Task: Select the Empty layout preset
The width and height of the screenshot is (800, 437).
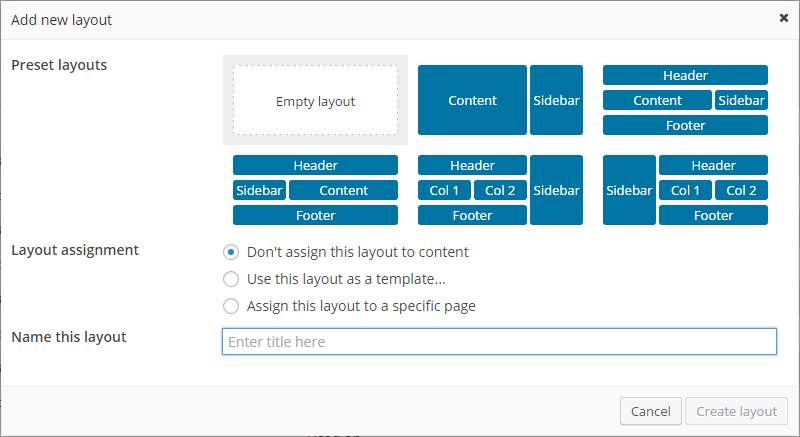Action: (315, 101)
